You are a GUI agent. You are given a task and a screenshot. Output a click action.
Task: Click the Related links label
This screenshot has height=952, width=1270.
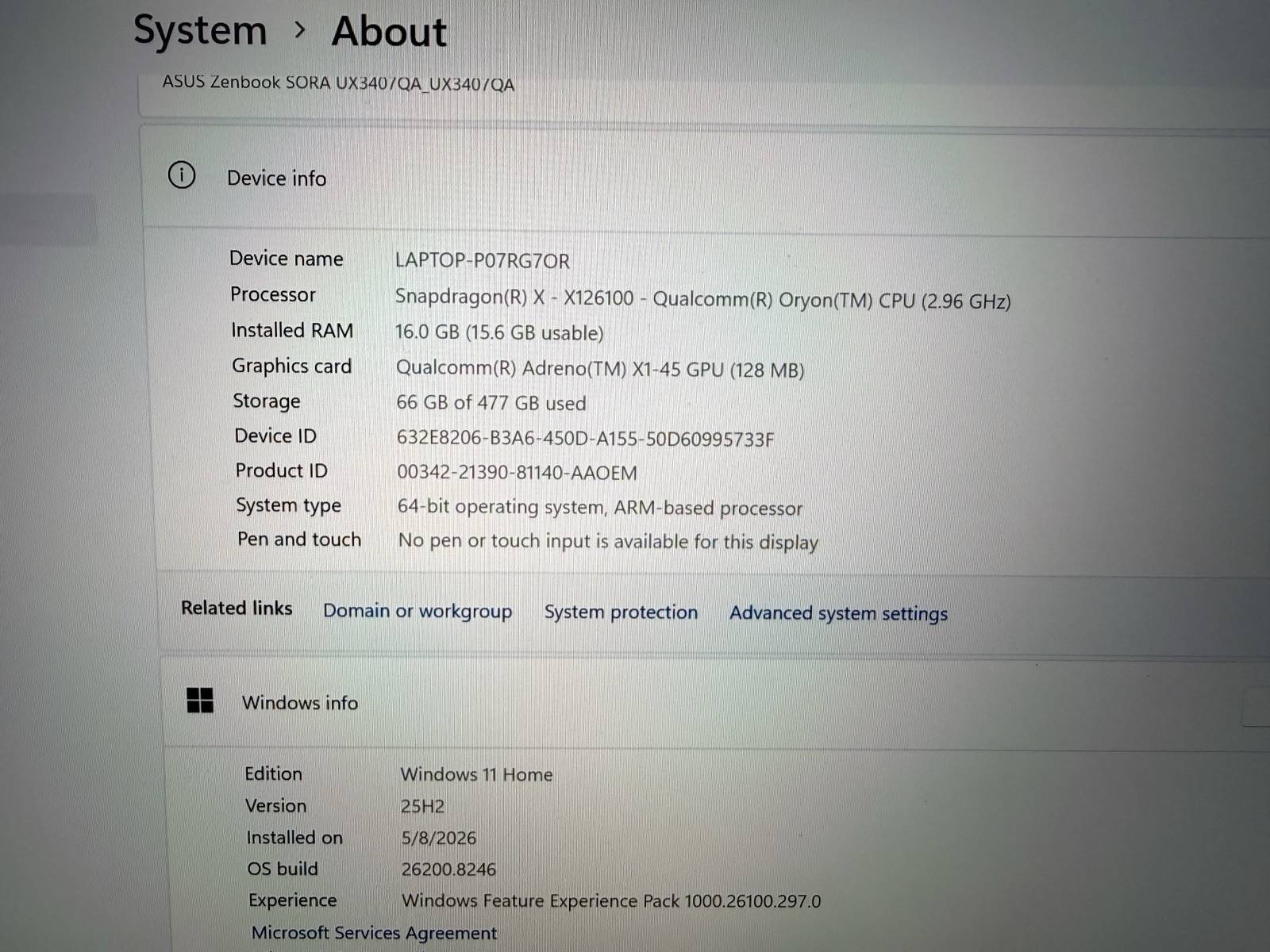(237, 608)
